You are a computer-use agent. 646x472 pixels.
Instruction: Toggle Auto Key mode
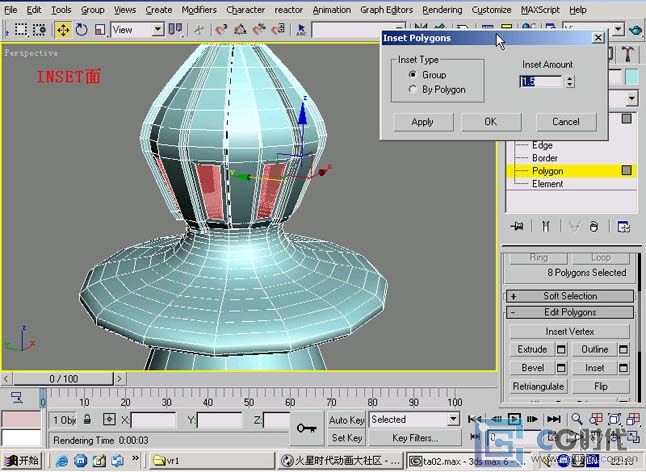pyautogui.click(x=346, y=420)
